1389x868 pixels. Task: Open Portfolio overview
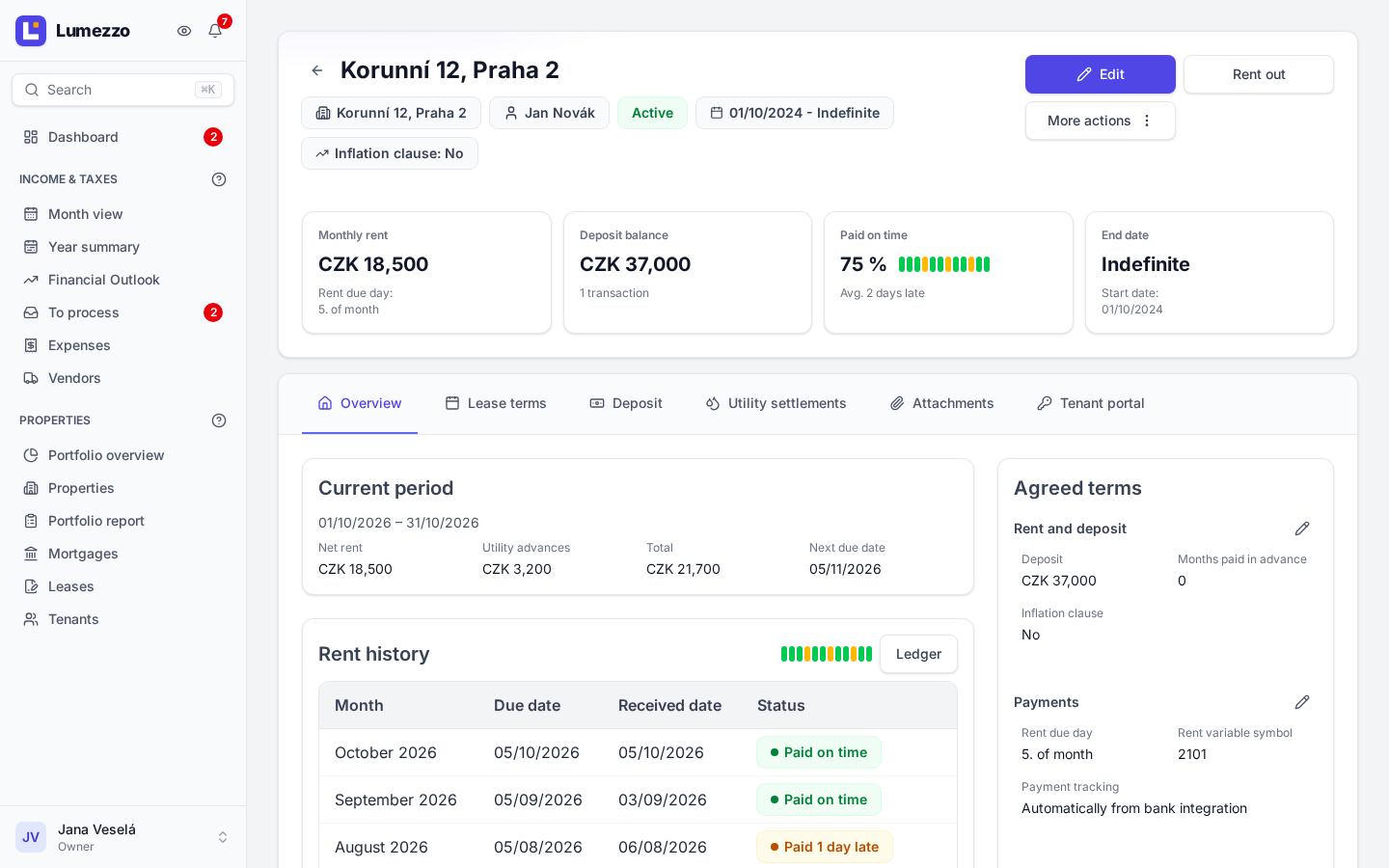pos(123,455)
